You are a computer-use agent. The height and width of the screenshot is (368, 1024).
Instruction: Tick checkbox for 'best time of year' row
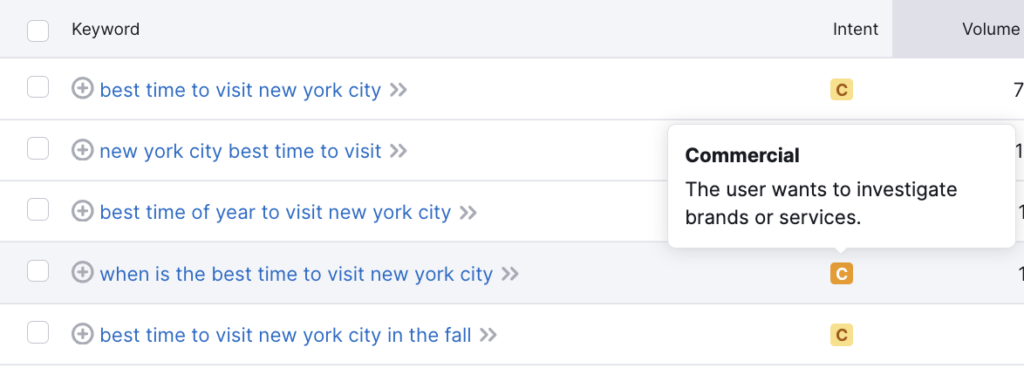pos(38,209)
